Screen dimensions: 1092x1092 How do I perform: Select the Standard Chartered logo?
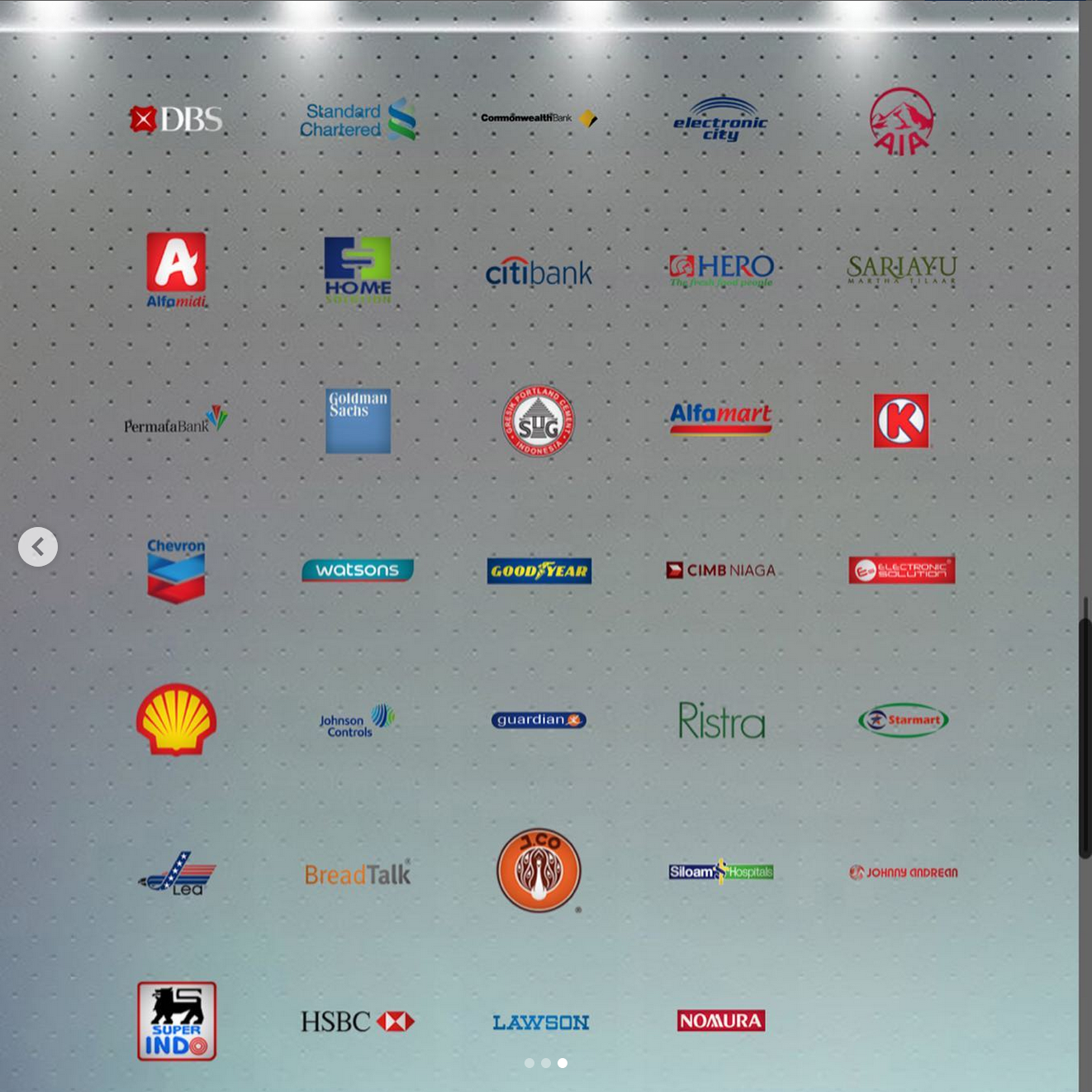tap(358, 120)
